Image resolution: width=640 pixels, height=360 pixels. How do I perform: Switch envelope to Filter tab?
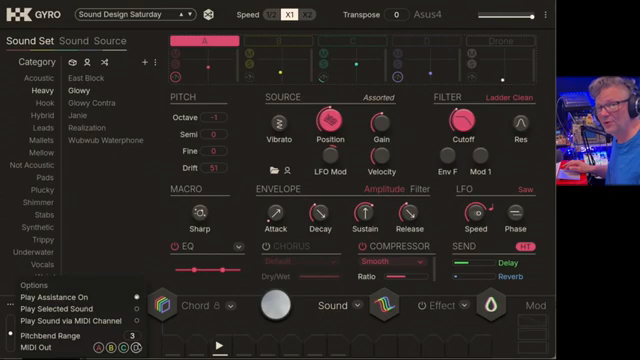coord(420,189)
